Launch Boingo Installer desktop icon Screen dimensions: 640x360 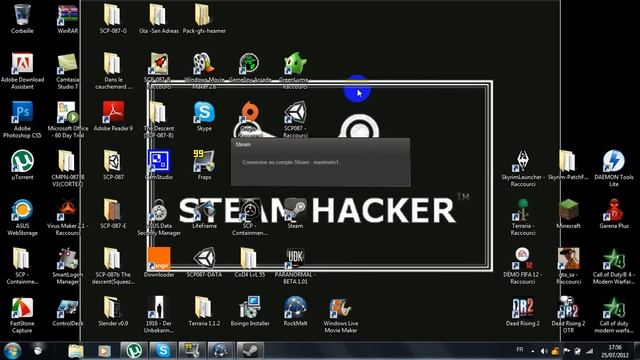[x=250, y=311]
